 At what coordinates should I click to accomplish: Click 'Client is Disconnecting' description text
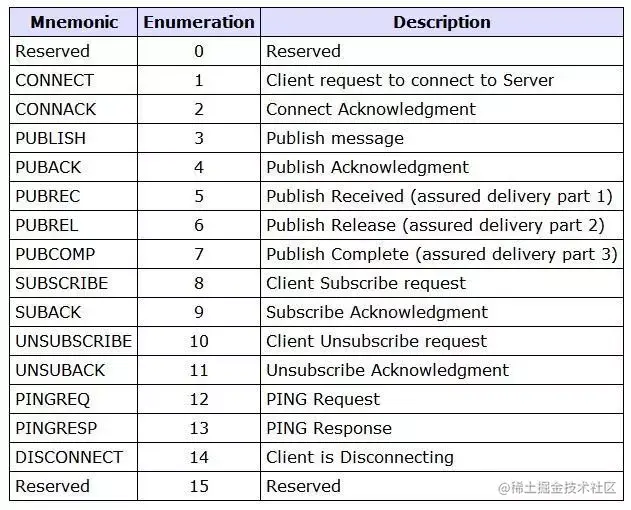pos(359,457)
